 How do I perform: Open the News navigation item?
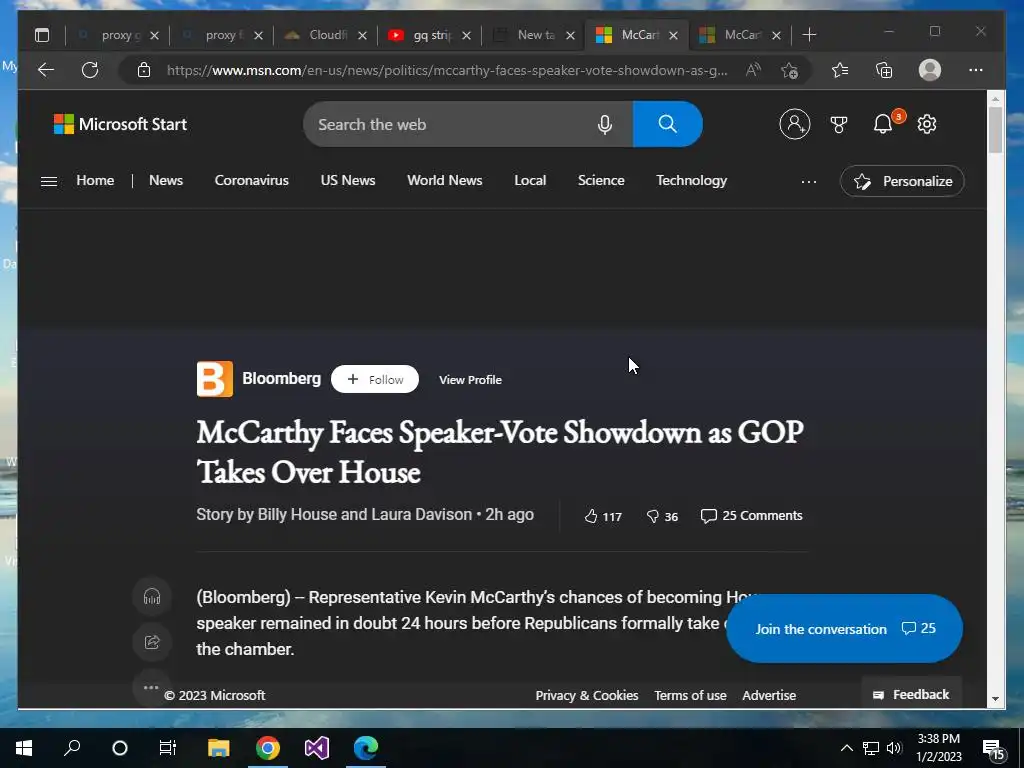[166, 181]
